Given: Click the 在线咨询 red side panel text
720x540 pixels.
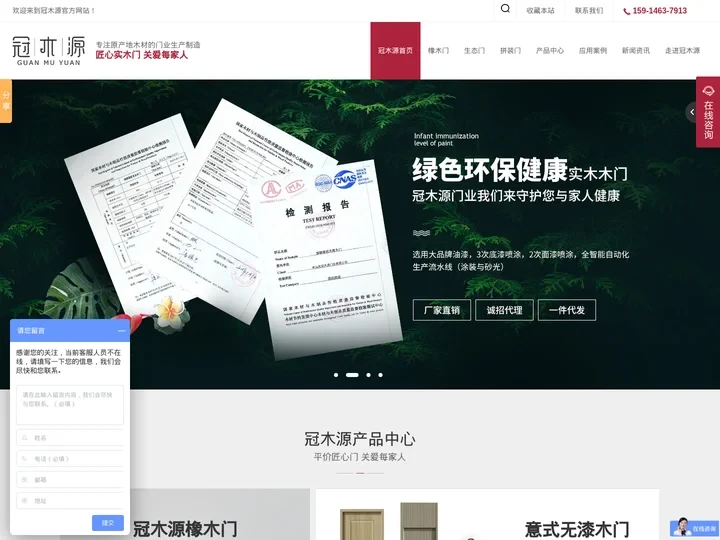Looking at the screenshot, I should pos(709,120).
